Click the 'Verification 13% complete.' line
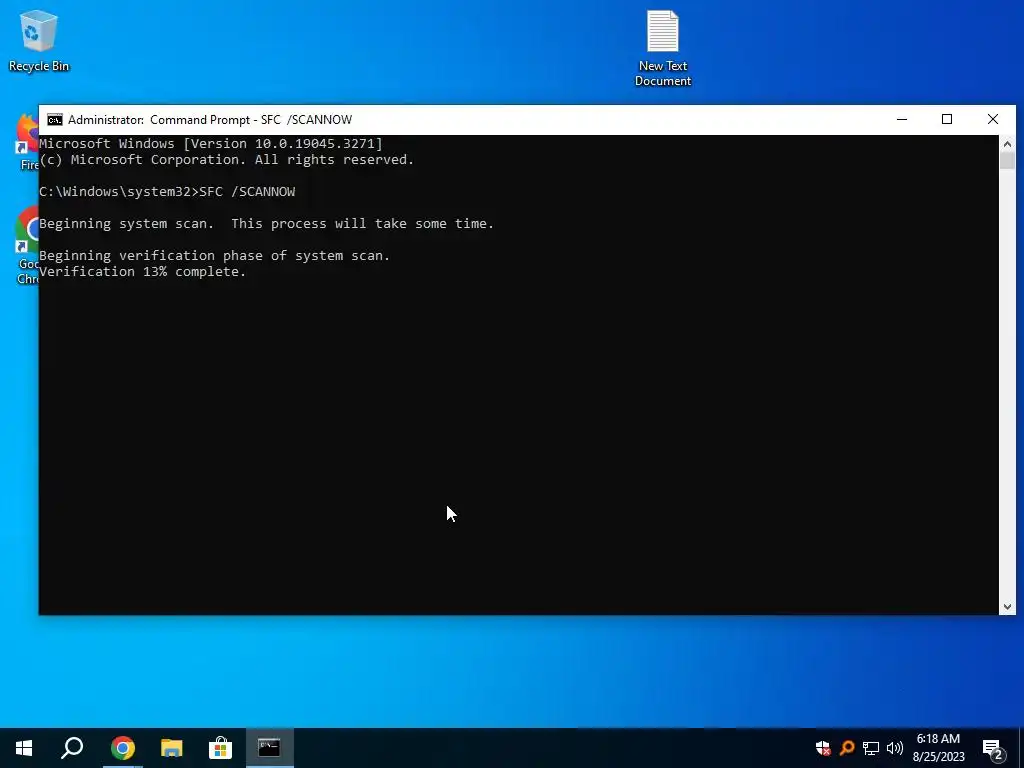This screenshot has width=1024, height=768. (142, 272)
